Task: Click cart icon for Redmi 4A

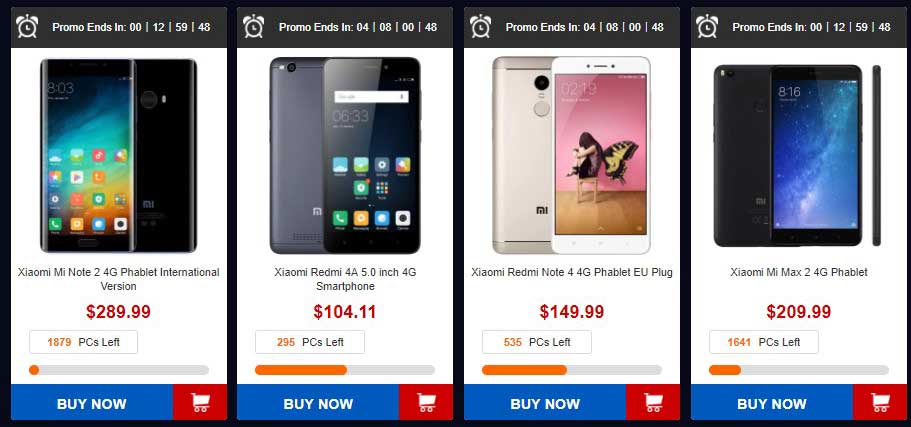Action: pos(426,402)
